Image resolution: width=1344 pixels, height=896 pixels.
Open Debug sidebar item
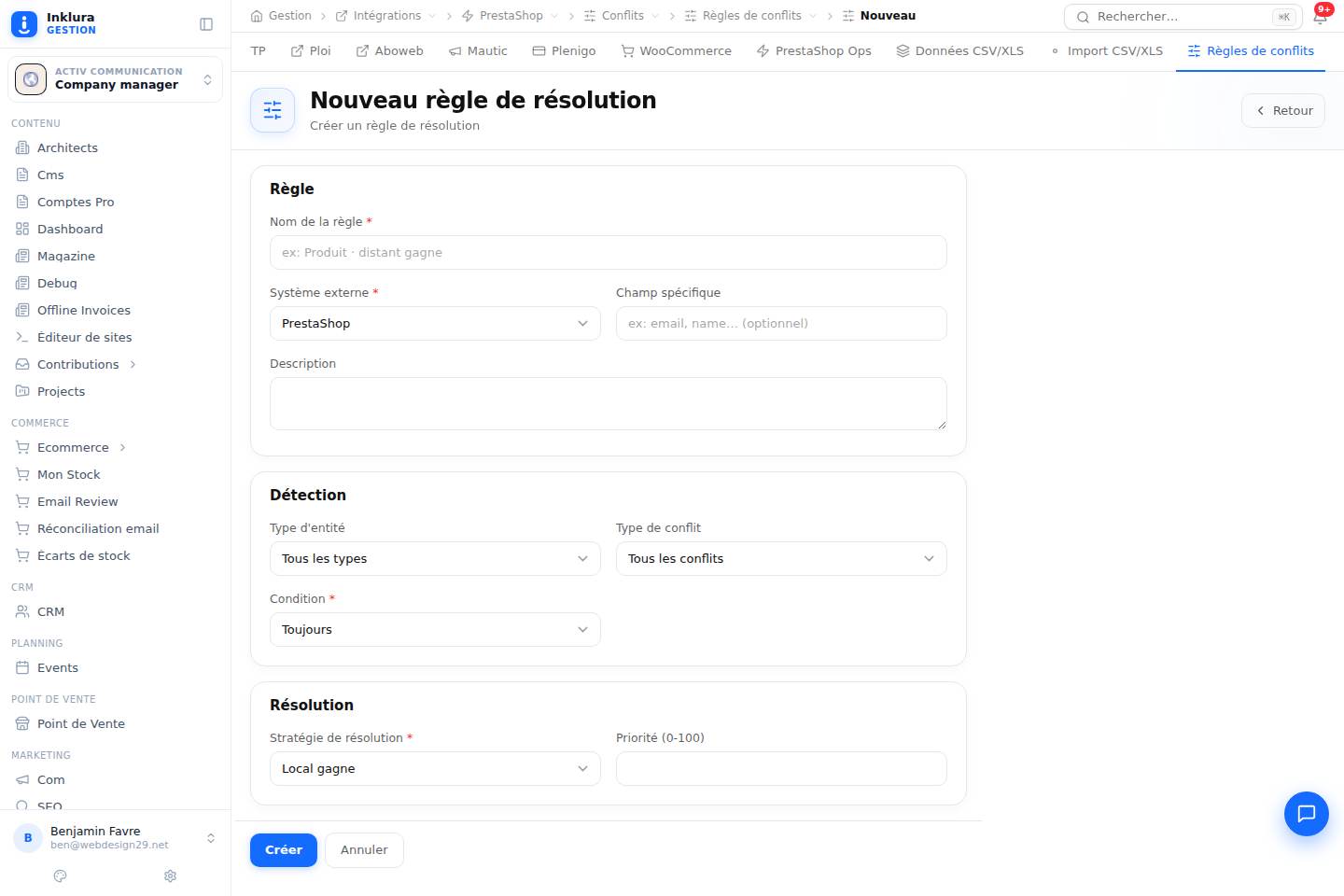(x=115, y=283)
